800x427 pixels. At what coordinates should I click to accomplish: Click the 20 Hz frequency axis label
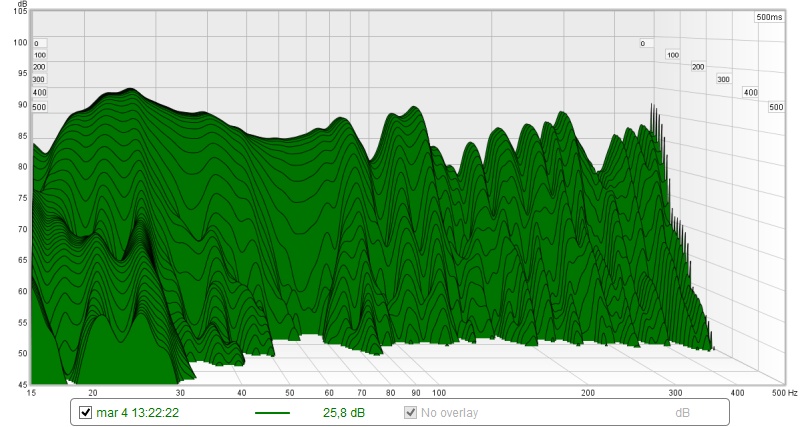(x=92, y=393)
